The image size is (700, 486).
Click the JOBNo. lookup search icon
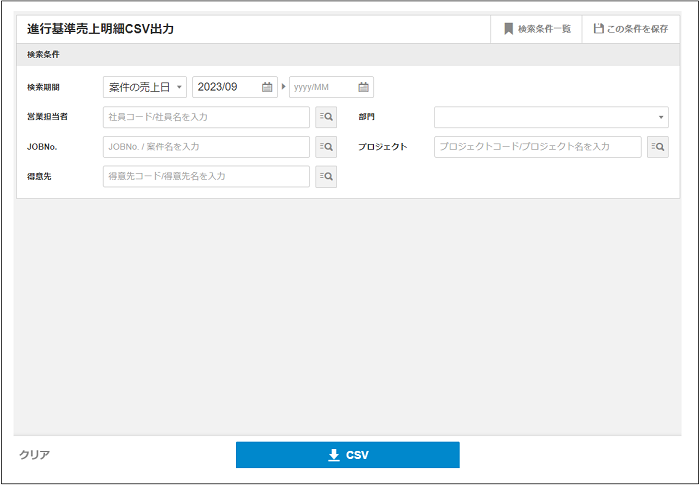point(326,147)
